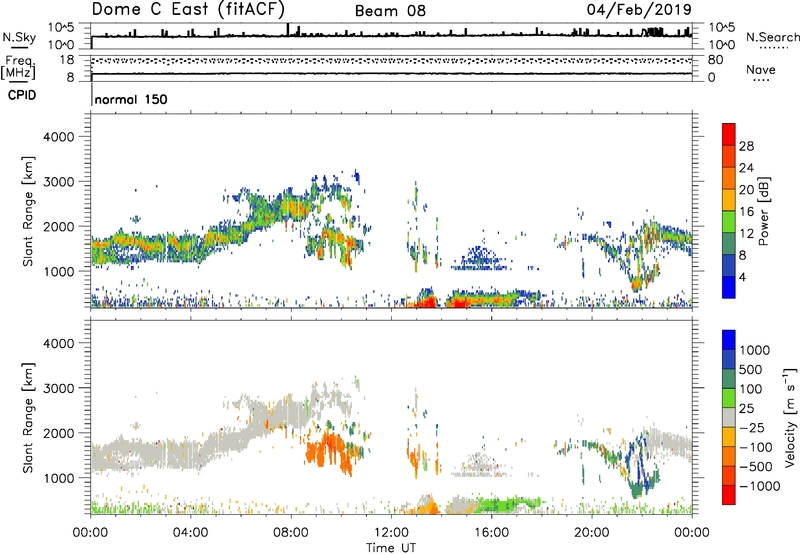Click the "04:00" time tick label

[x=190, y=533]
